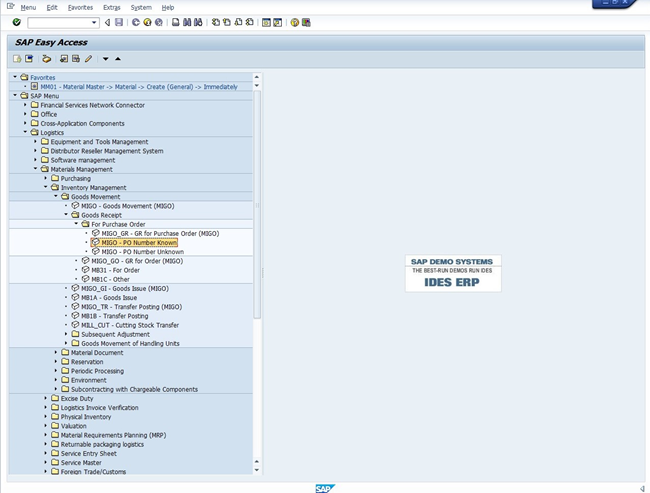Click the Print icon

coord(176,22)
